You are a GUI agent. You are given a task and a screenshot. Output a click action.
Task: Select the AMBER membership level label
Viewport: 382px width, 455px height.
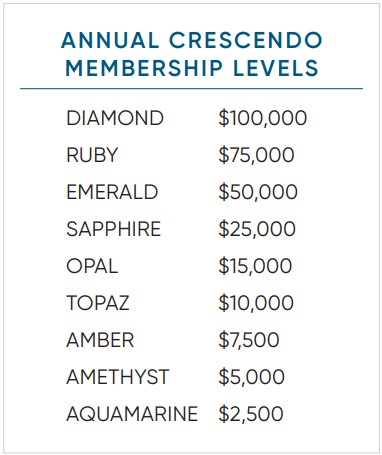click(x=100, y=340)
